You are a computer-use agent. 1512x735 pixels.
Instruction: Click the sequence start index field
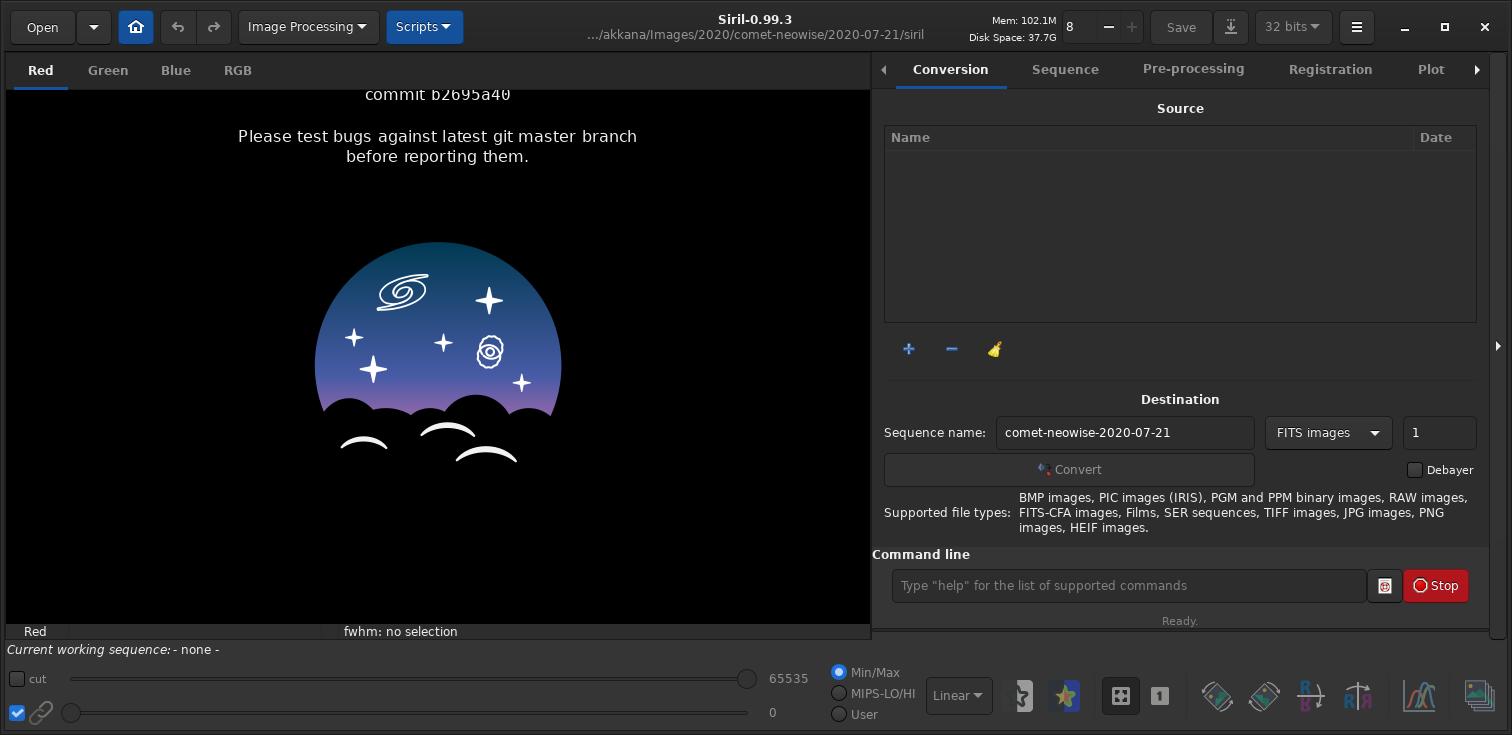click(x=1439, y=433)
